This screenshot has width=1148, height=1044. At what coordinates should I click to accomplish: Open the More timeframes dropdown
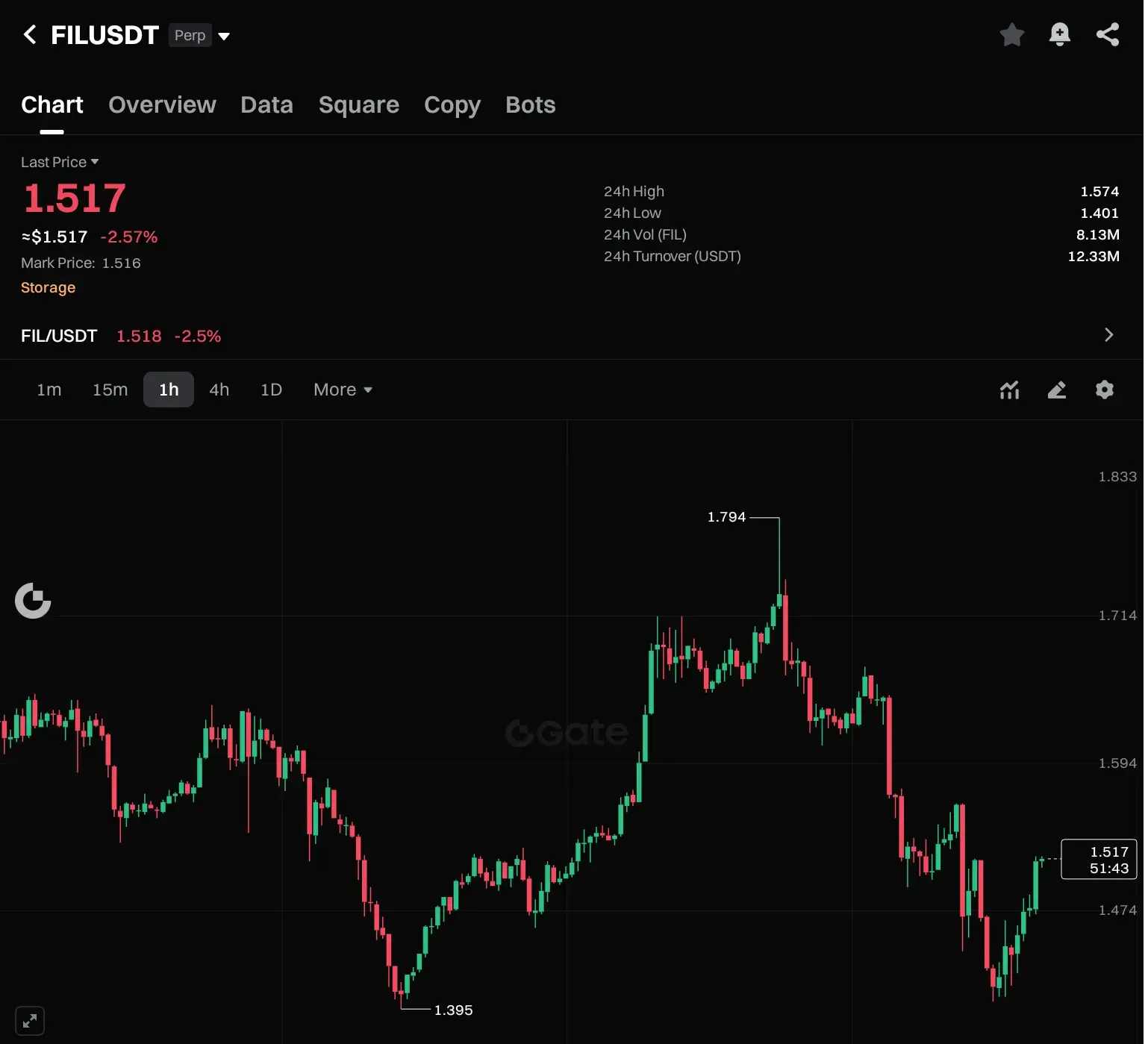point(343,390)
